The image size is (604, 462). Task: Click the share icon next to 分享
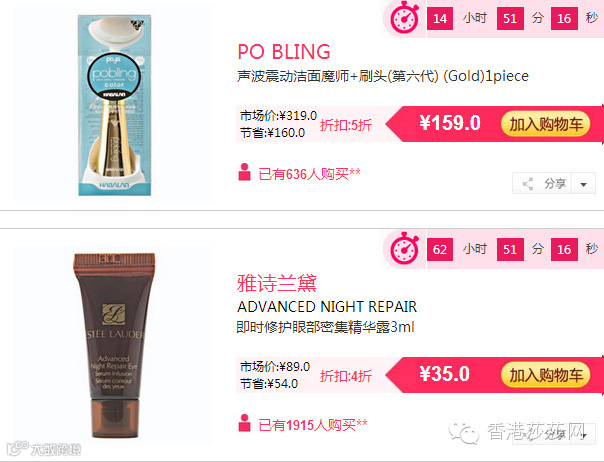click(x=528, y=184)
